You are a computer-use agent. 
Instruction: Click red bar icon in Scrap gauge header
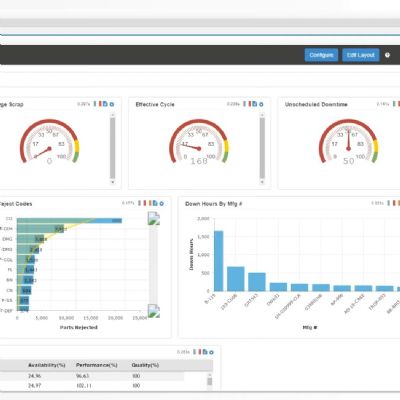pyautogui.click(x=100, y=104)
